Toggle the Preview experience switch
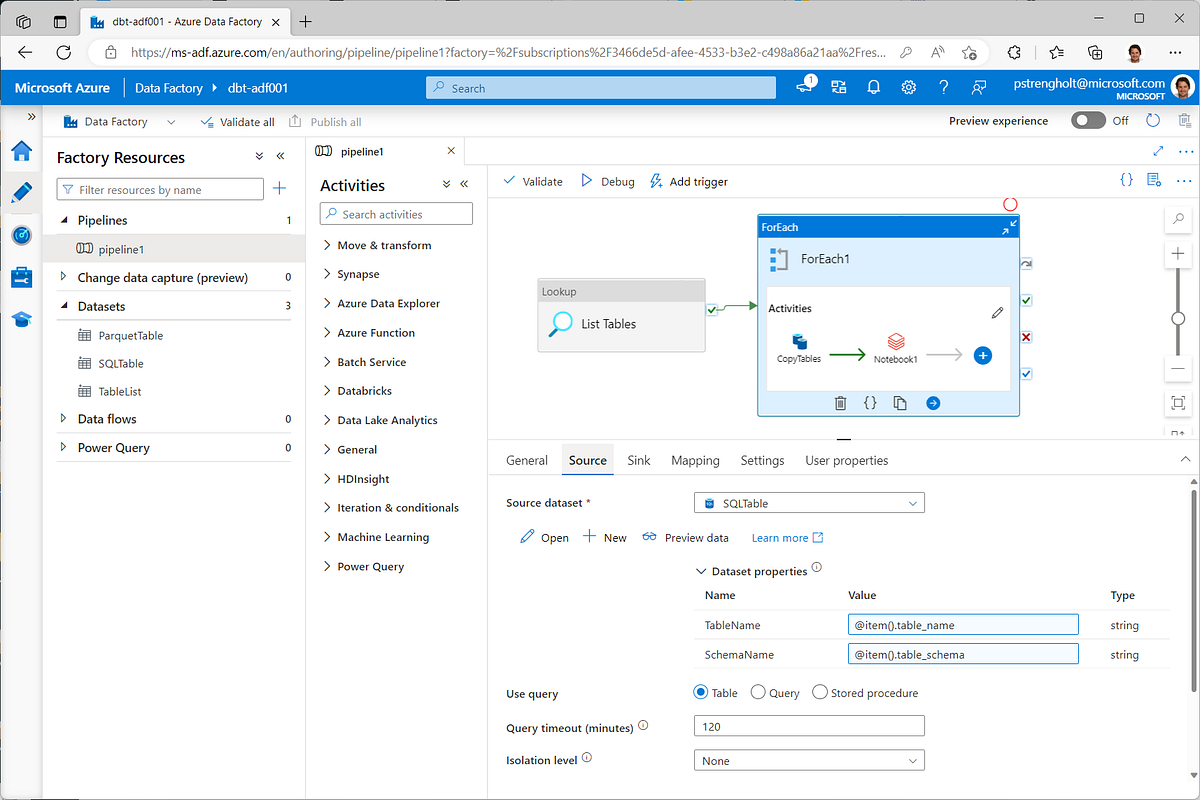Viewport: 1200px width, 800px height. coord(1087,119)
